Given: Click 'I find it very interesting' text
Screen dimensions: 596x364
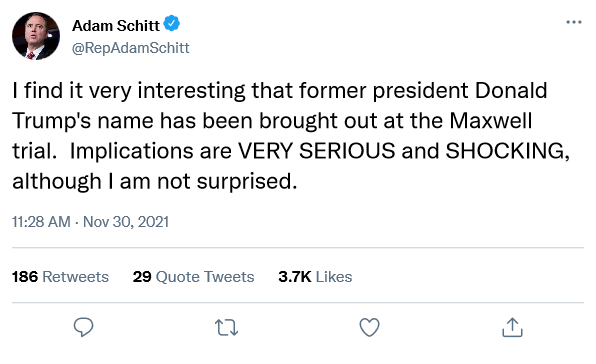Looking at the screenshot, I should 129,91.
